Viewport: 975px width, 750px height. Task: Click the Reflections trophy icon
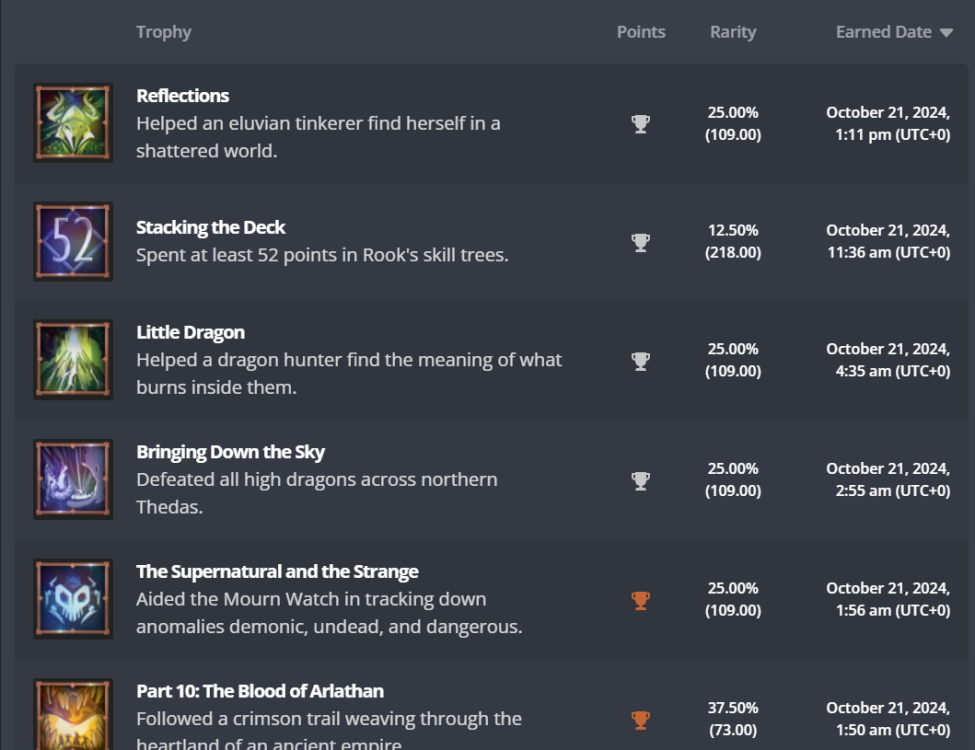tap(73, 123)
